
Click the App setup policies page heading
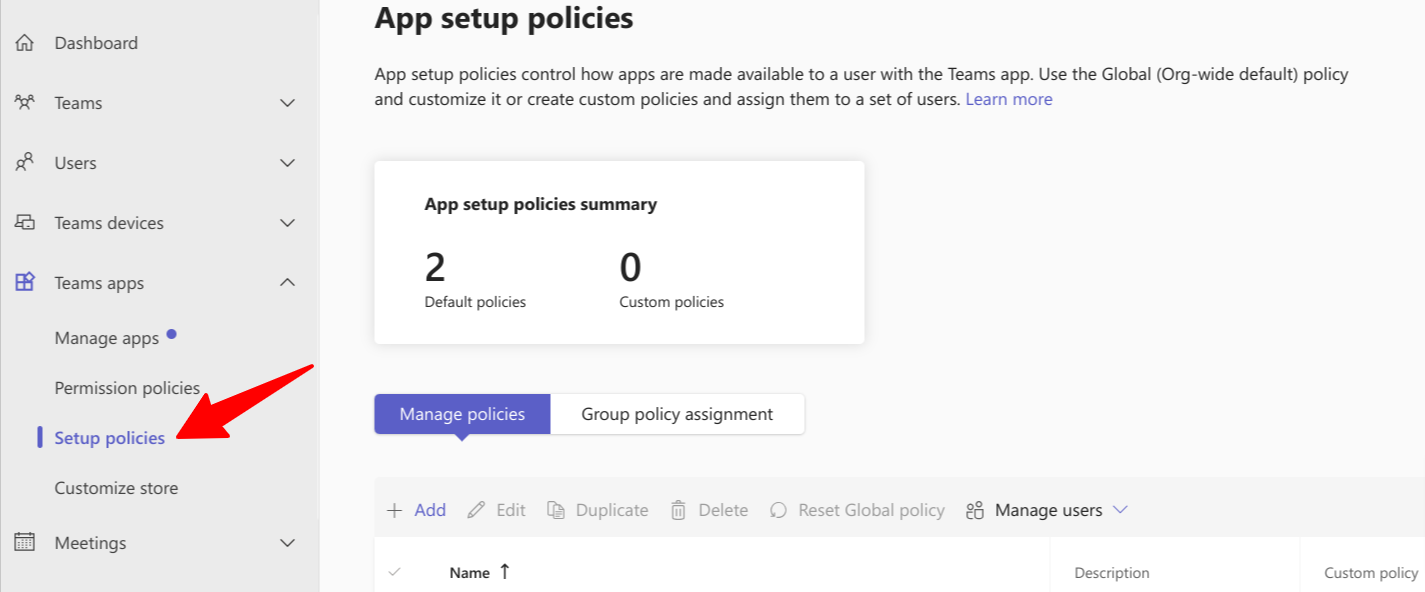504,18
